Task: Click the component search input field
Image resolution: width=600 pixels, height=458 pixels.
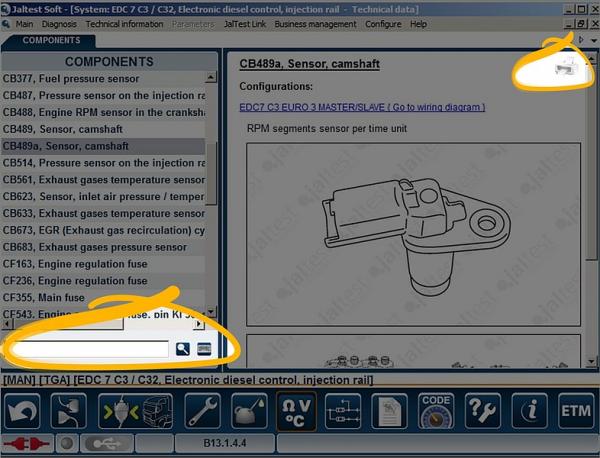Action: pyautogui.click(x=90, y=349)
